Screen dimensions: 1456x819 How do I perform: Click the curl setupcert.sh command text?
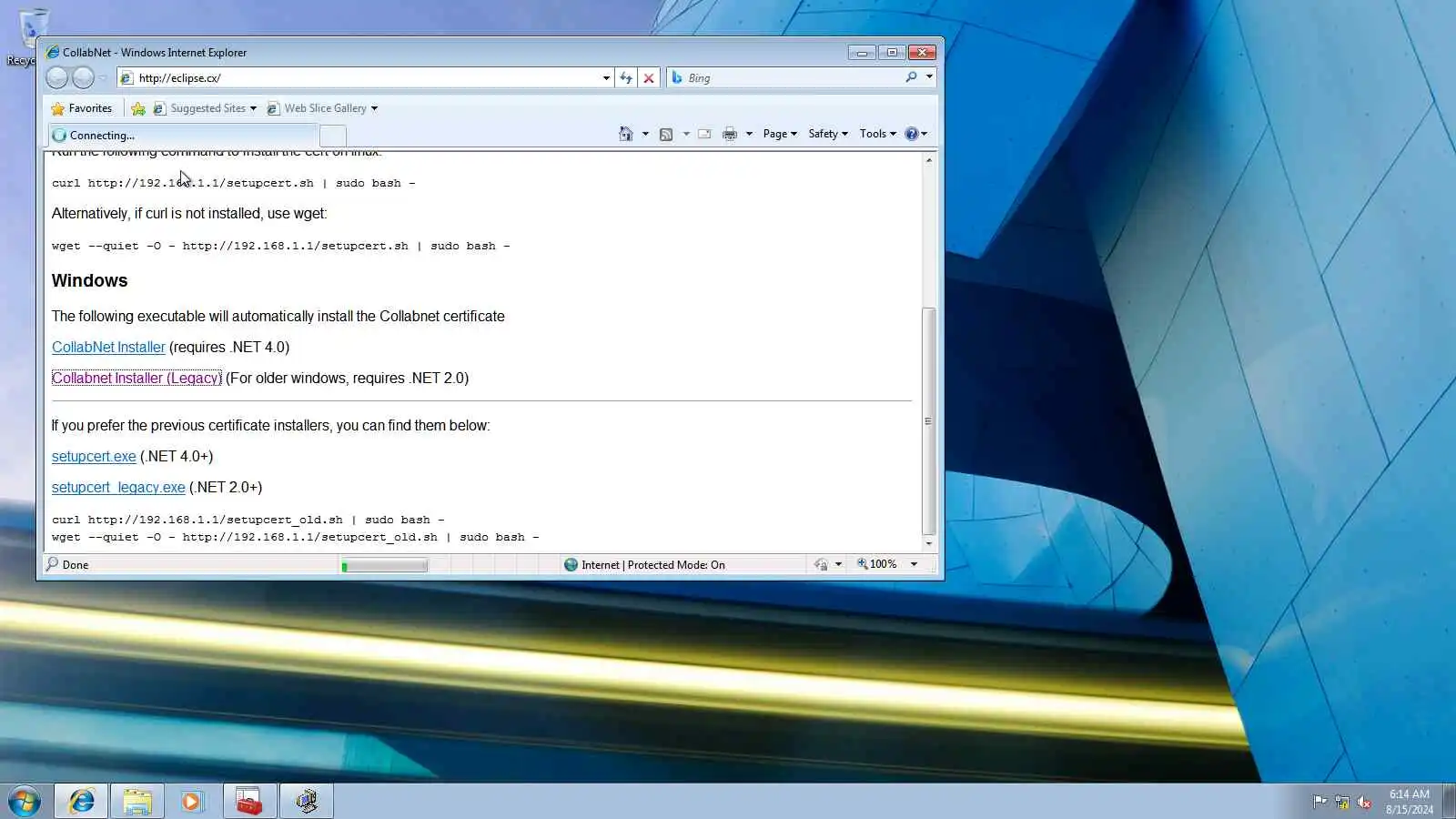pyautogui.click(x=233, y=183)
